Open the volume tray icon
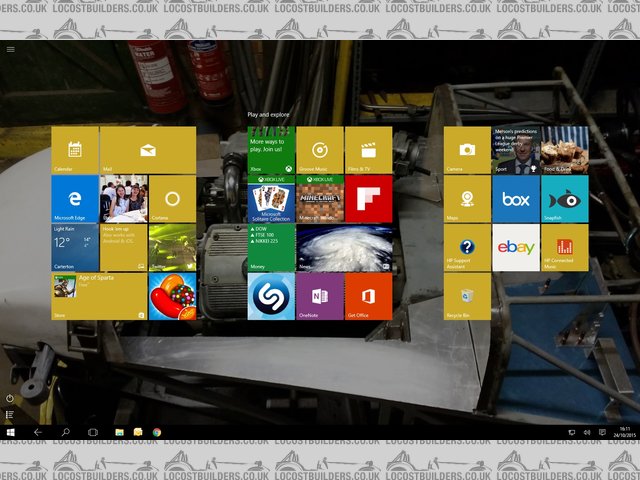The image size is (640, 480). 587,433
